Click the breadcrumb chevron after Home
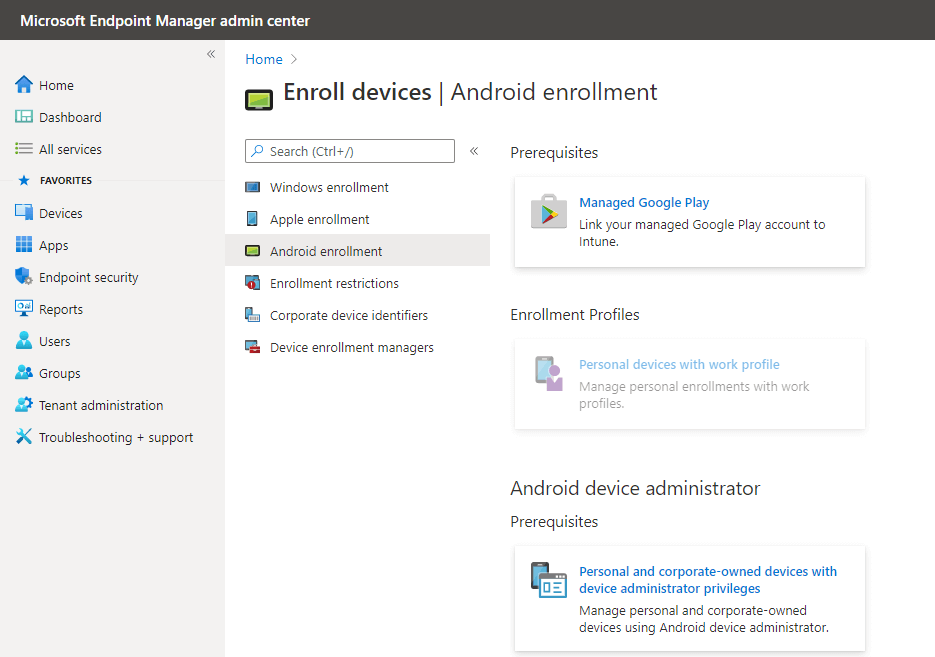 [x=294, y=59]
